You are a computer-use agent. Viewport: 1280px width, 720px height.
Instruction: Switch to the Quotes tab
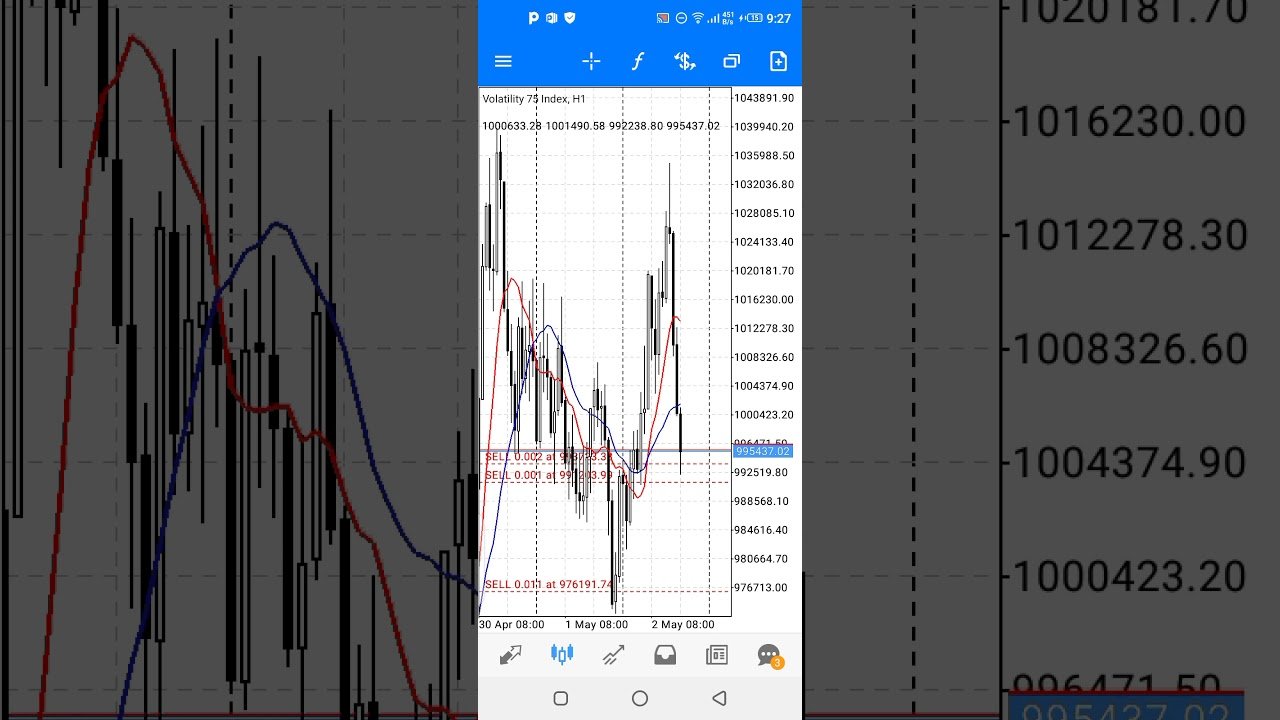(510, 655)
